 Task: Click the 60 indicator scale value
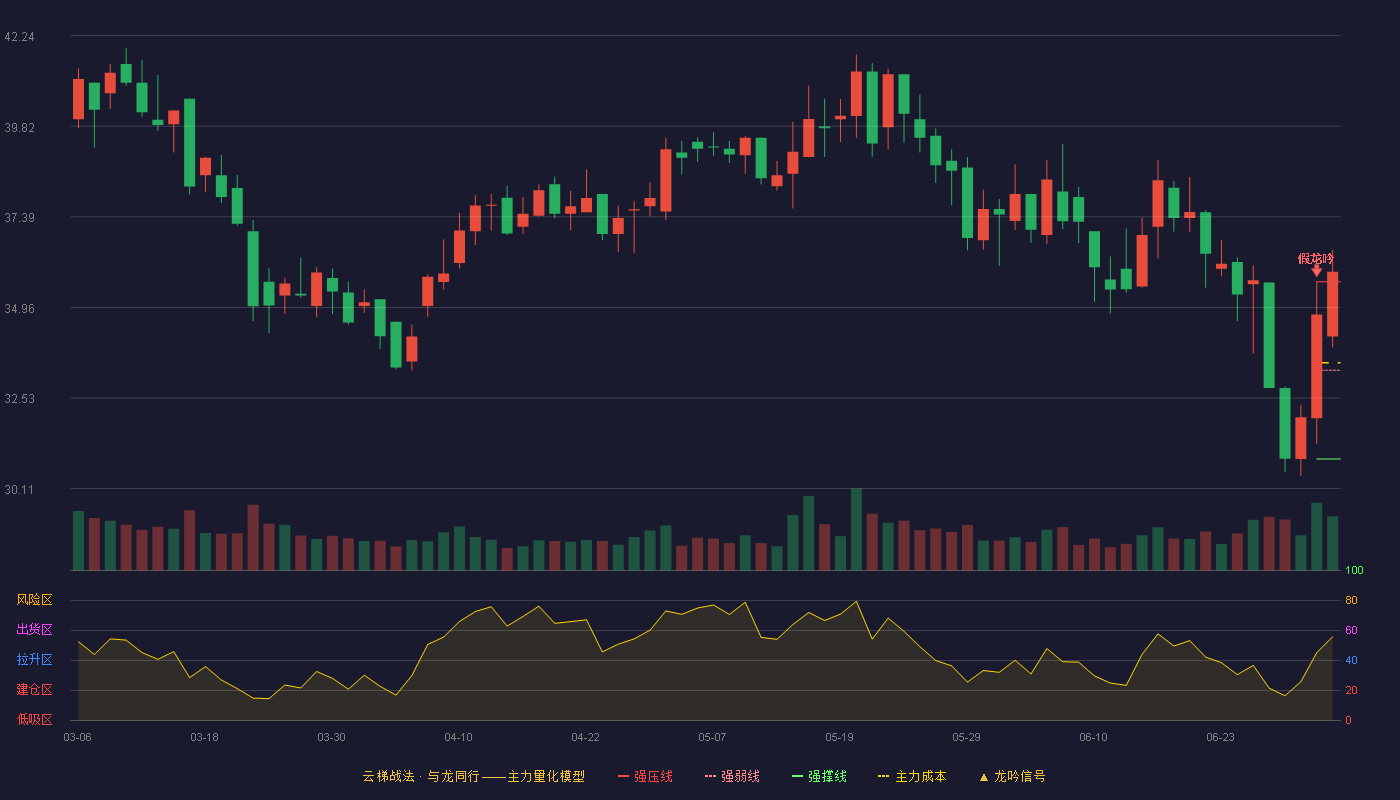coord(1351,630)
